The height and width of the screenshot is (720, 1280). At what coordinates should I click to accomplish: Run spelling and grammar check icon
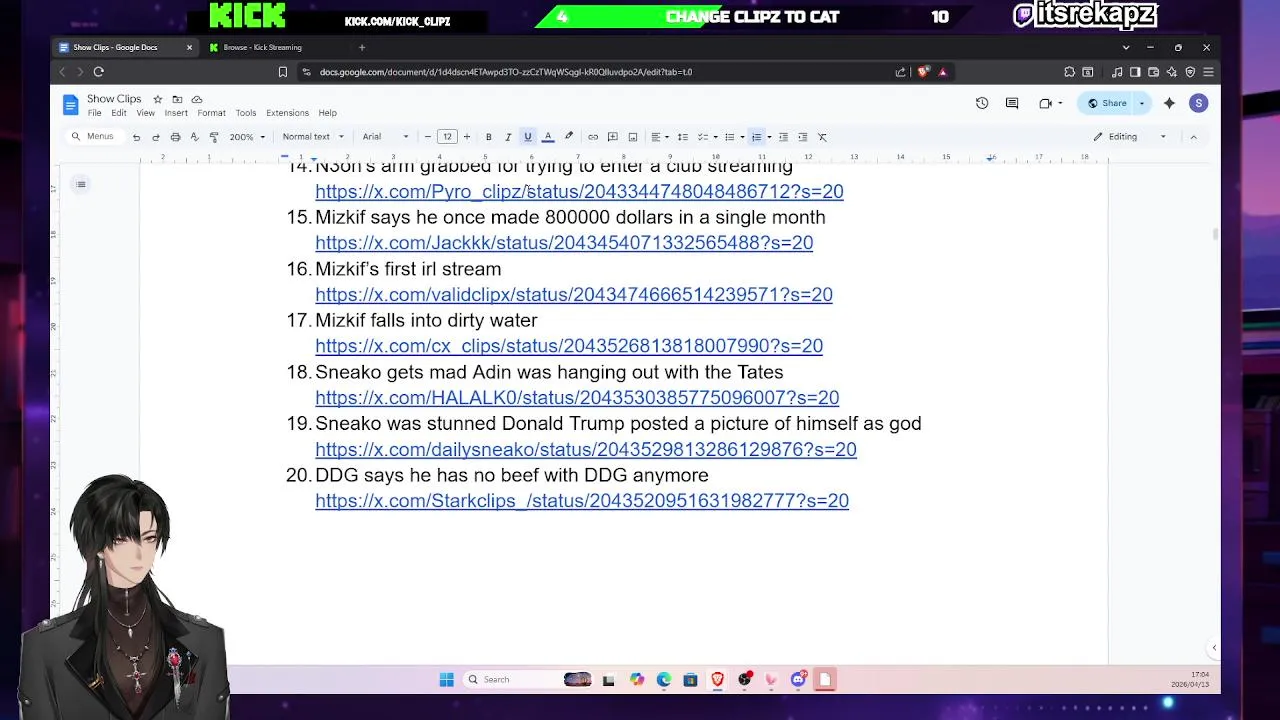coord(194,137)
